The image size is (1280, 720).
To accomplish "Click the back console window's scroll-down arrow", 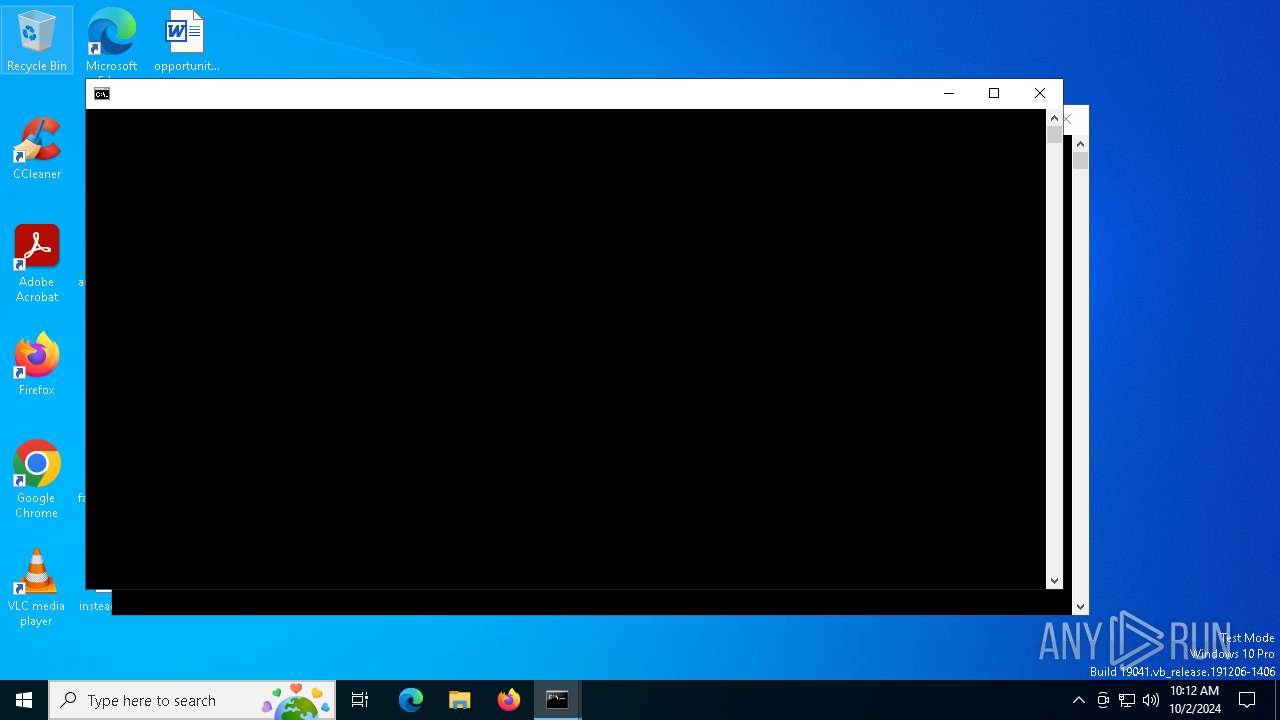I will click(1080, 606).
